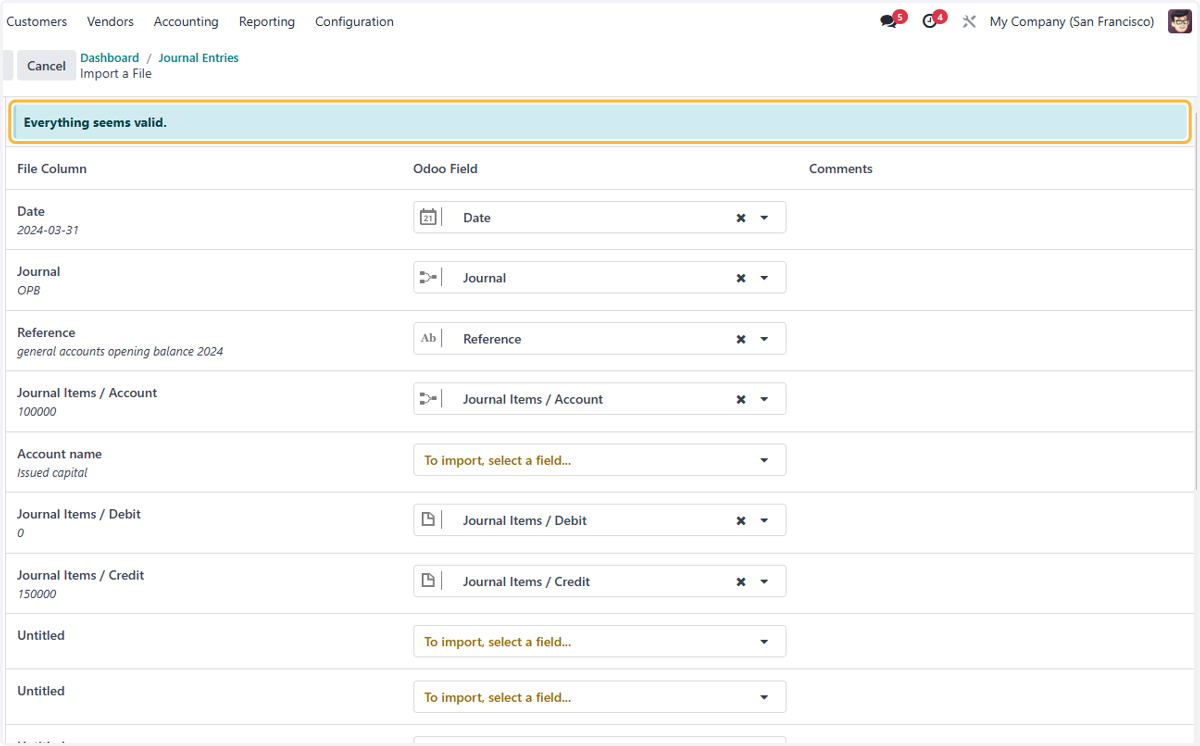This screenshot has height=746, width=1200.
Task: Click the 'Import a File' title text
Action: pos(116,74)
